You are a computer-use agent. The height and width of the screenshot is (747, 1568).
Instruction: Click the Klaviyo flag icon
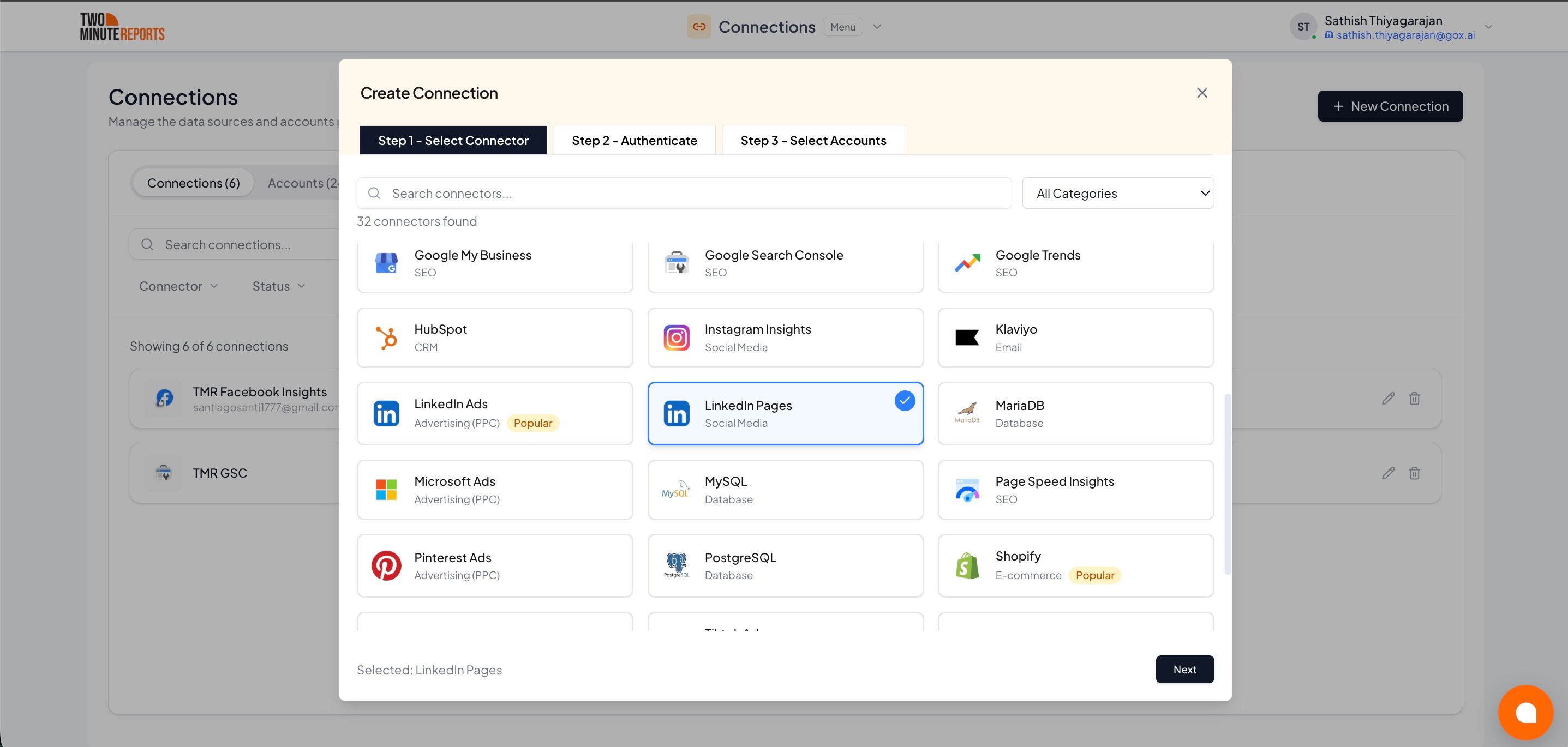(x=967, y=338)
